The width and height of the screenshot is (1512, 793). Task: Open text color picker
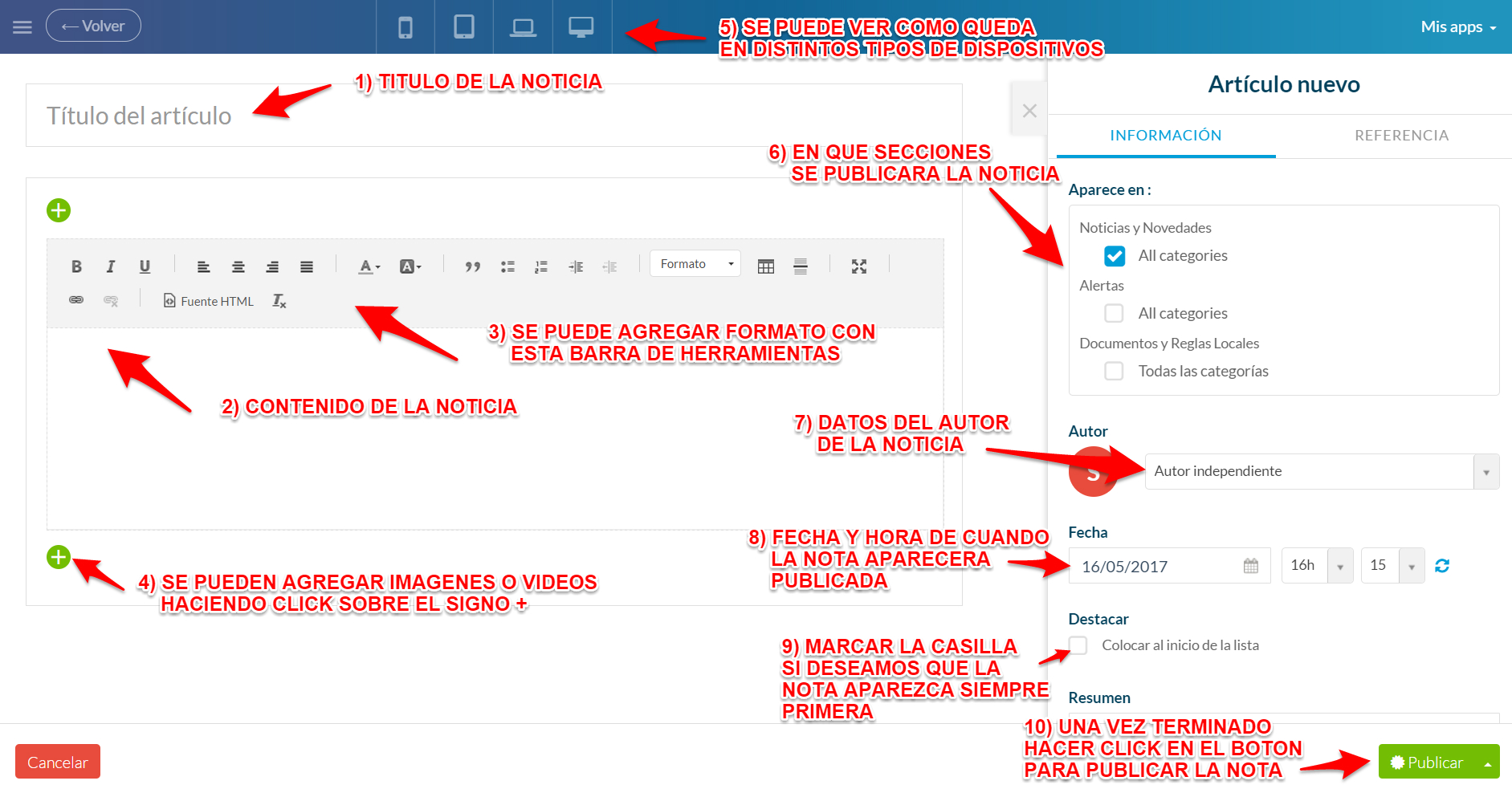tap(369, 266)
